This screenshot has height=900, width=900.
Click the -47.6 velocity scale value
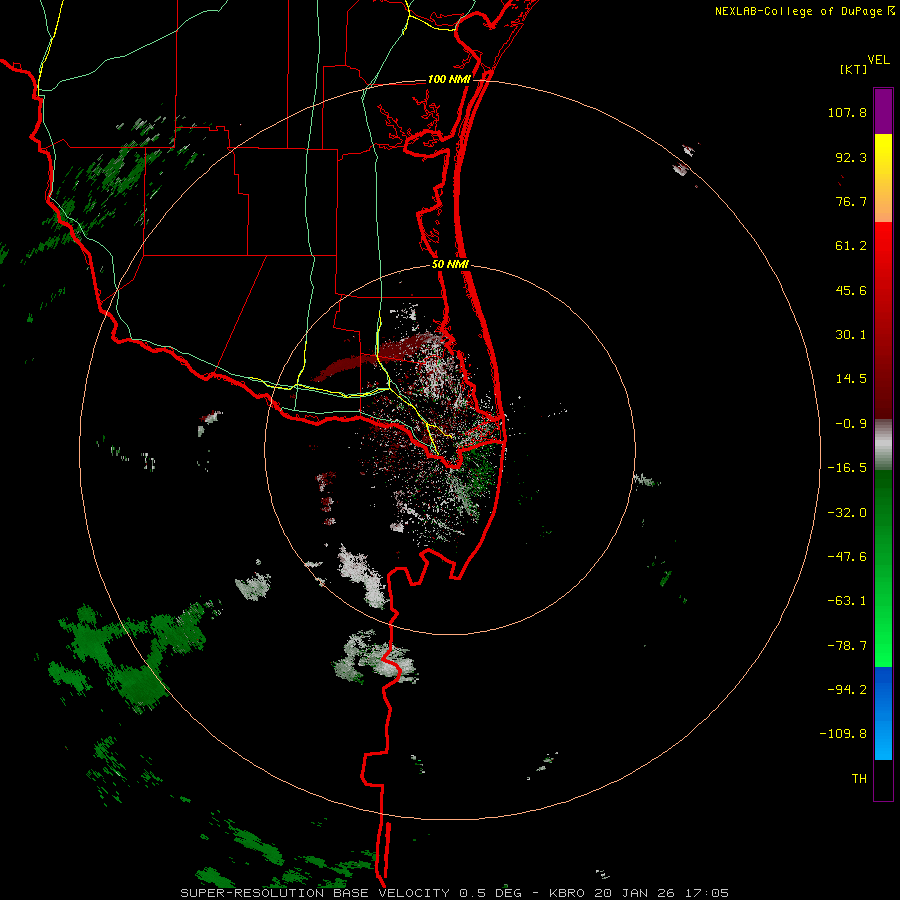click(x=847, y=557)
